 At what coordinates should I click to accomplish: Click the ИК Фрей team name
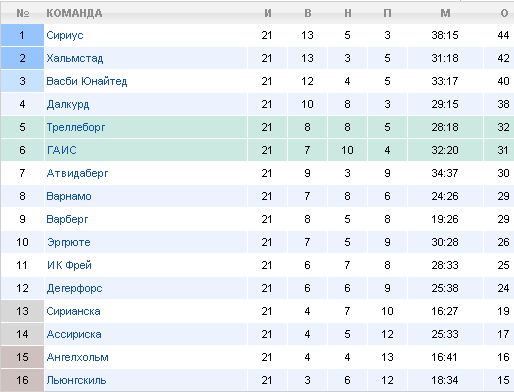(x=69, y=265)
